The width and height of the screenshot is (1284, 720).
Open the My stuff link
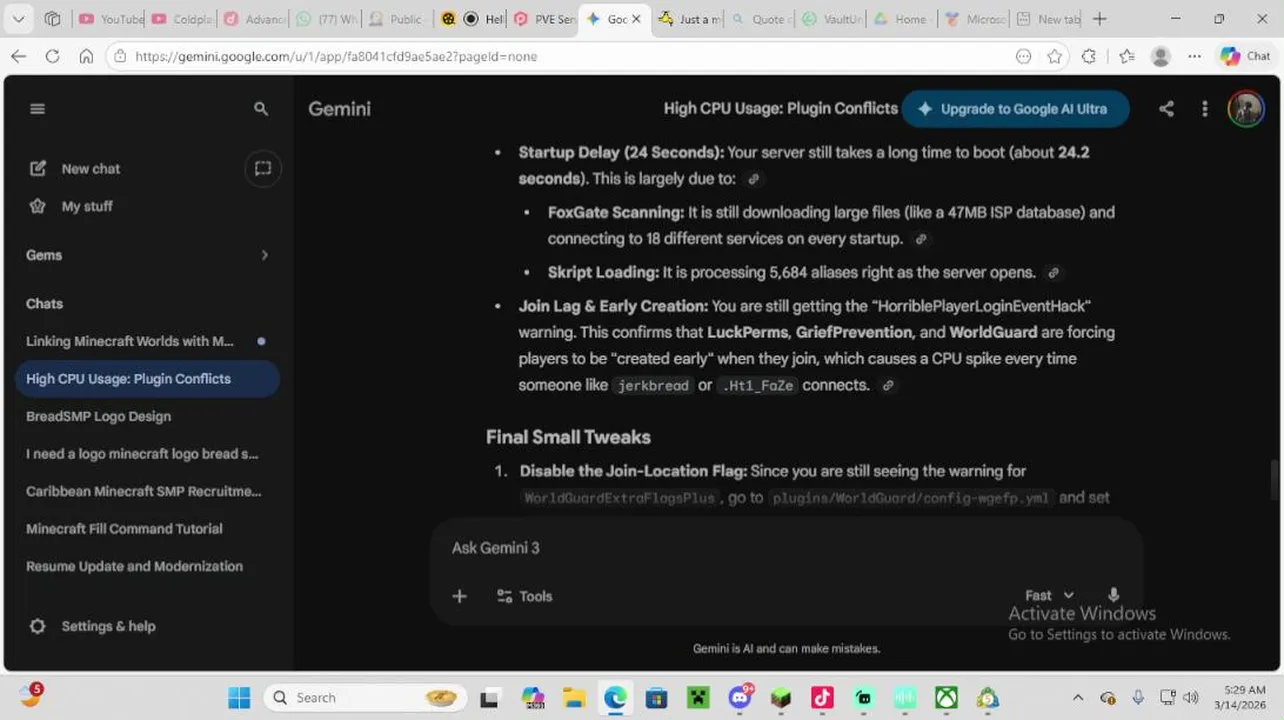(x=87, y=206)
